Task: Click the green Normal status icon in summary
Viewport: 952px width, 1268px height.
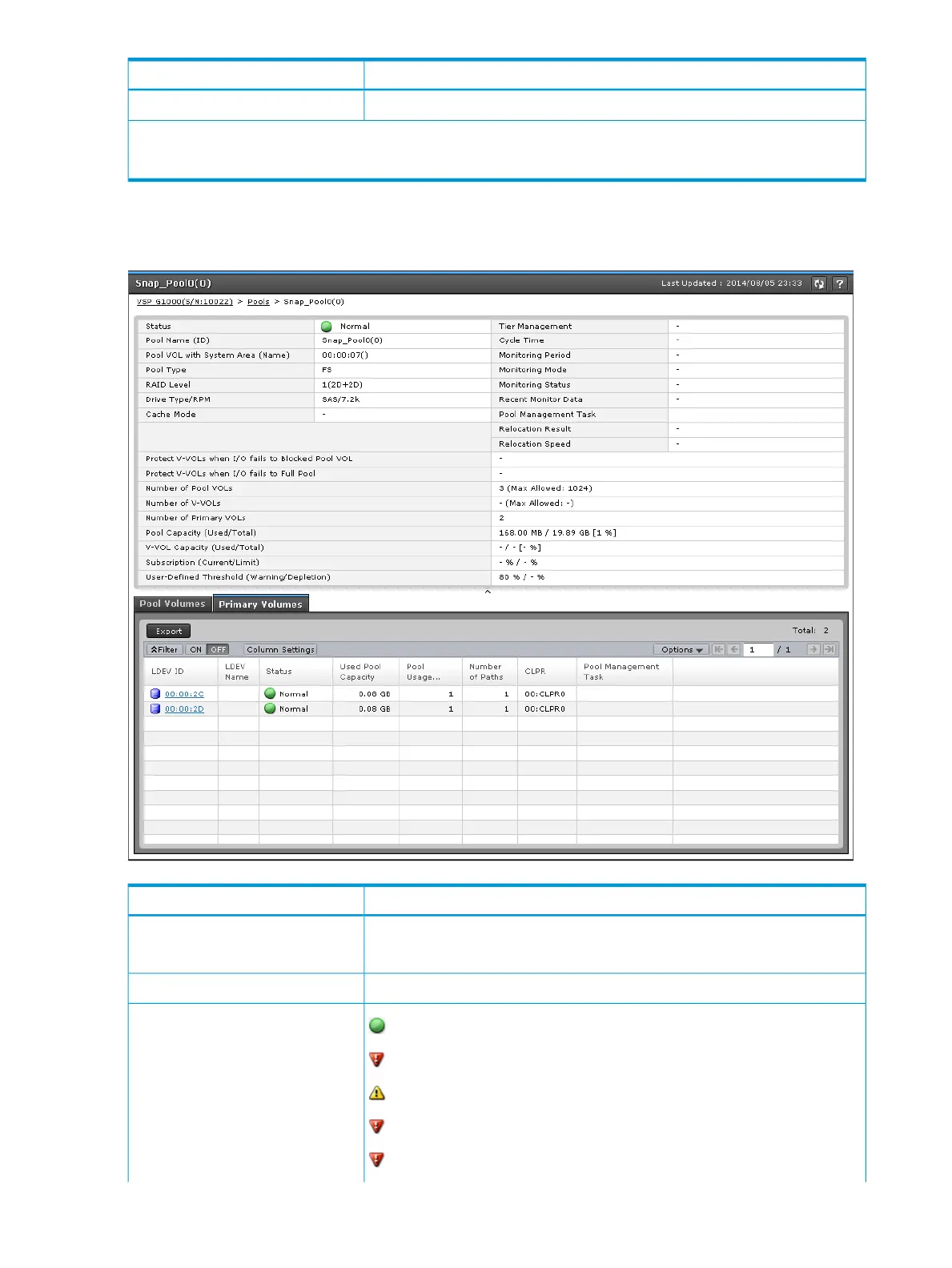Action: 327,326
